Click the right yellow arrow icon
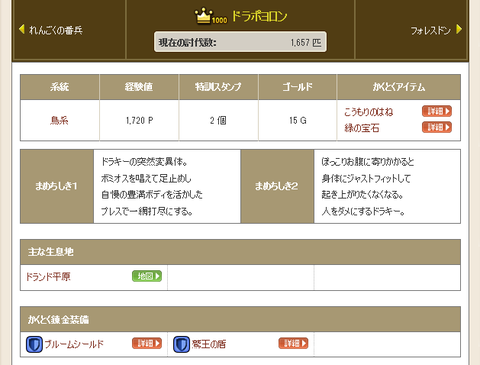This screenshot has width=480, height=365. [x=459, y=29]
